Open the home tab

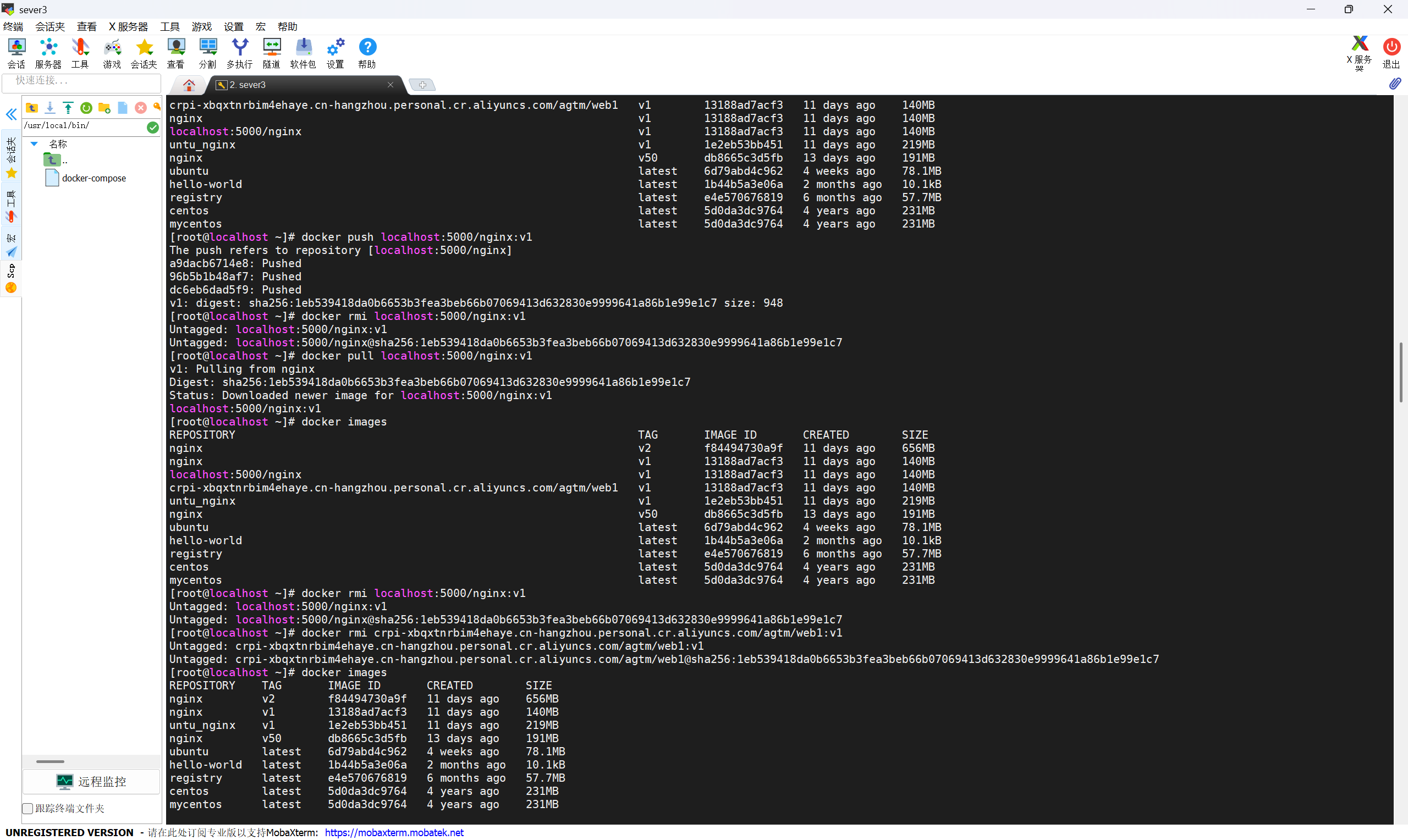click(x=189, y=85)
